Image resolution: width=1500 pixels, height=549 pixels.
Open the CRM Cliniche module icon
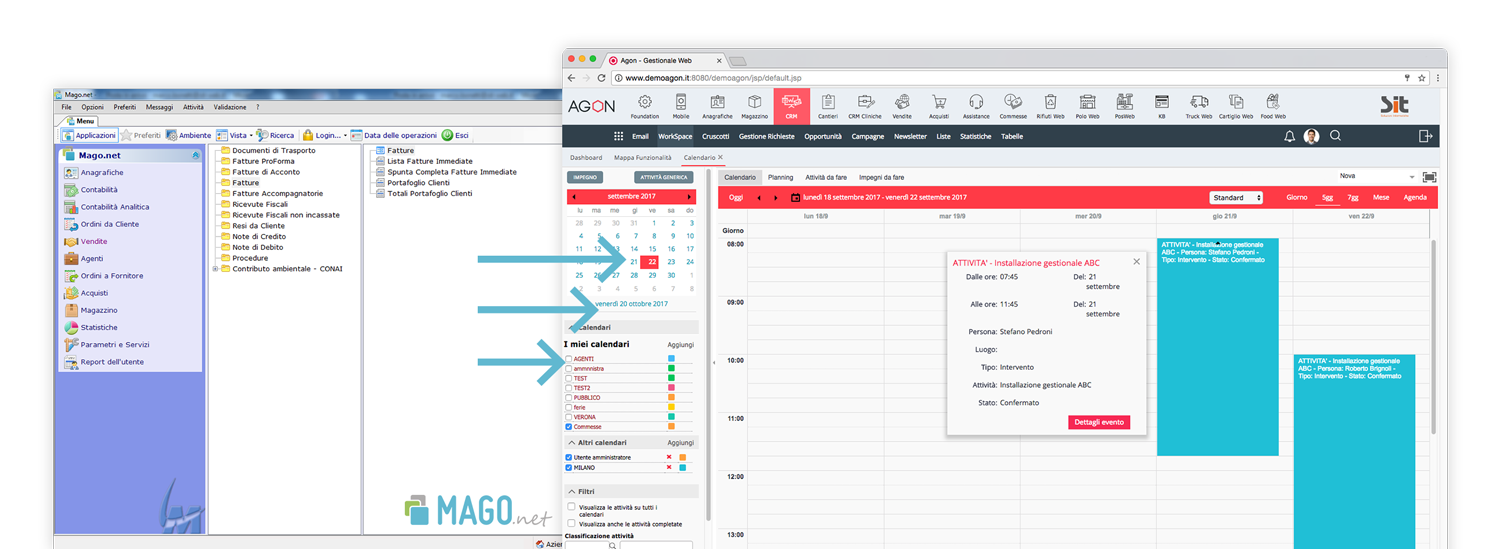[x=866, y=105]
